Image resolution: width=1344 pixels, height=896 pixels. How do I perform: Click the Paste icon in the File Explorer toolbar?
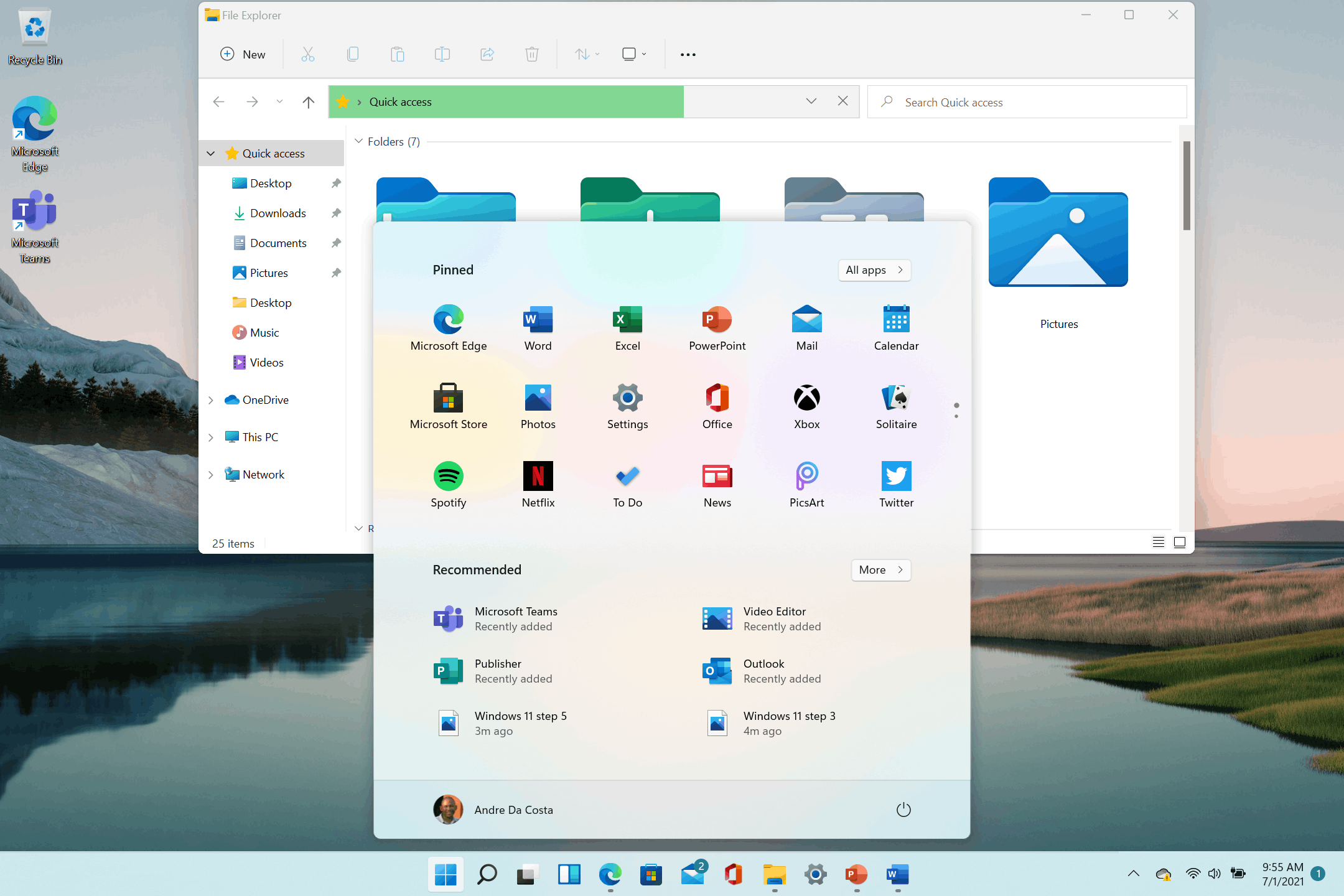click(x=398, y=54)
